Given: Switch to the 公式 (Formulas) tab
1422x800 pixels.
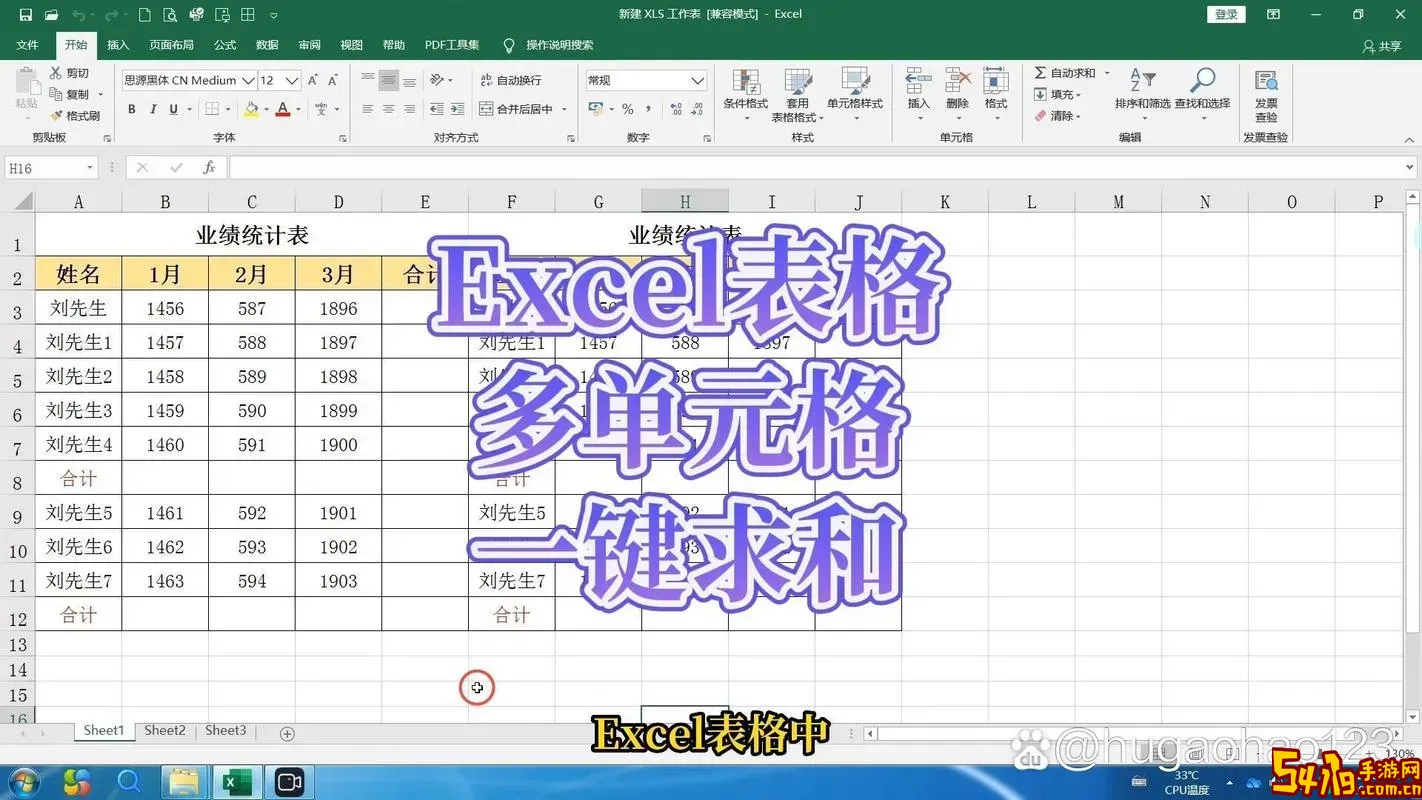Looking at the screenshot, I should point(225,45).
